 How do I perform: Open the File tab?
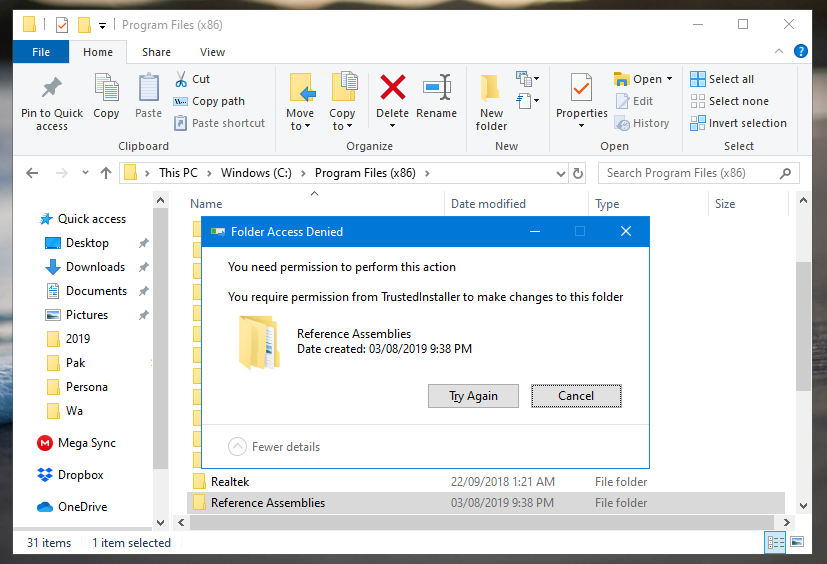coord(41,52)
